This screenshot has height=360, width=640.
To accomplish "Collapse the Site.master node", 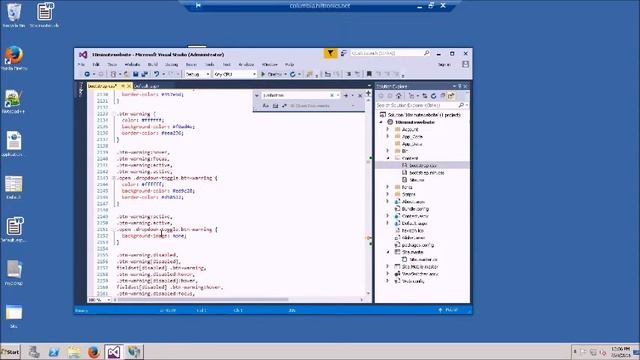I will [x=388, y=252].
